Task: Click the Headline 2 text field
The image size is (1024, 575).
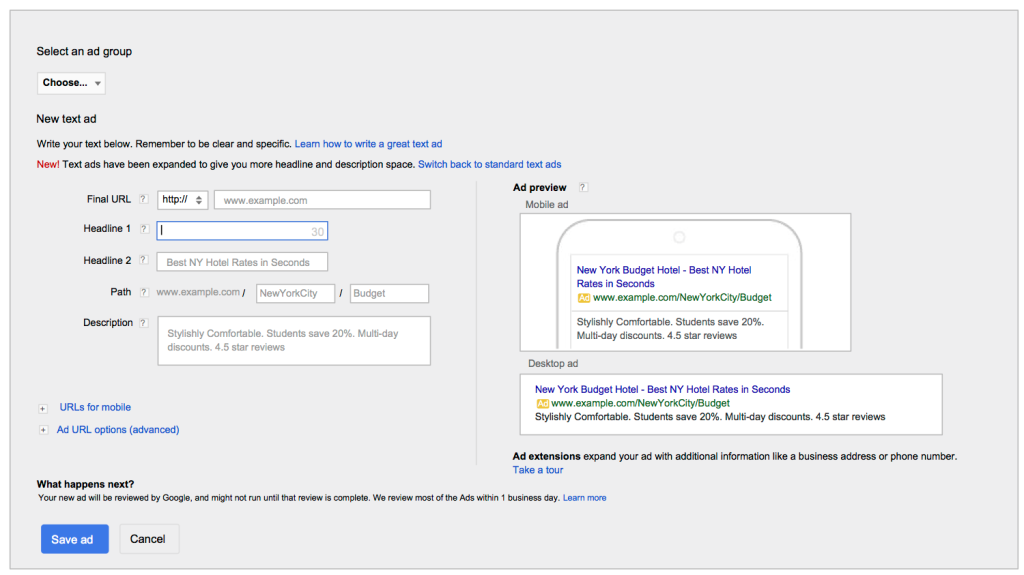Action: (x=242, y=262)
